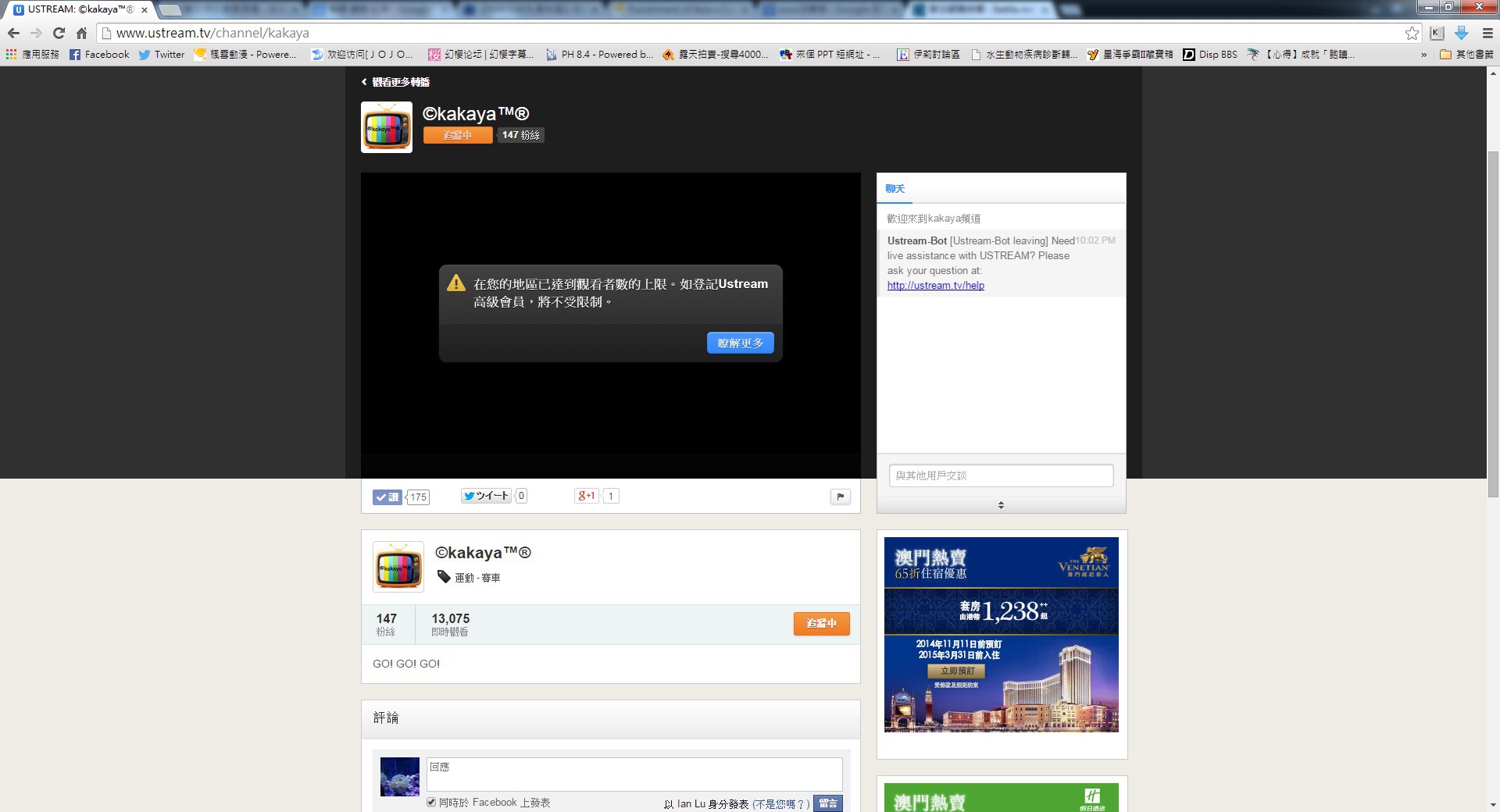Screen dimensions: 1500x812
Task: Click the blue learn more button
Action: coord(740,343)
